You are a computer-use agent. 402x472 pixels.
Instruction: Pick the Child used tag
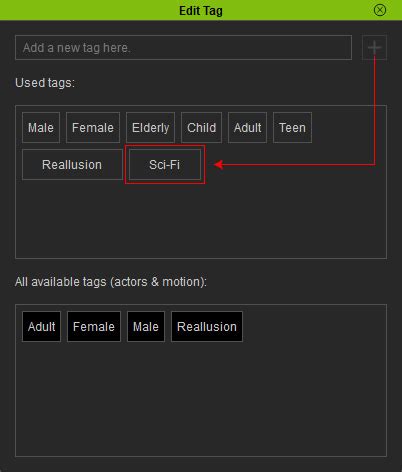(202, 128)
